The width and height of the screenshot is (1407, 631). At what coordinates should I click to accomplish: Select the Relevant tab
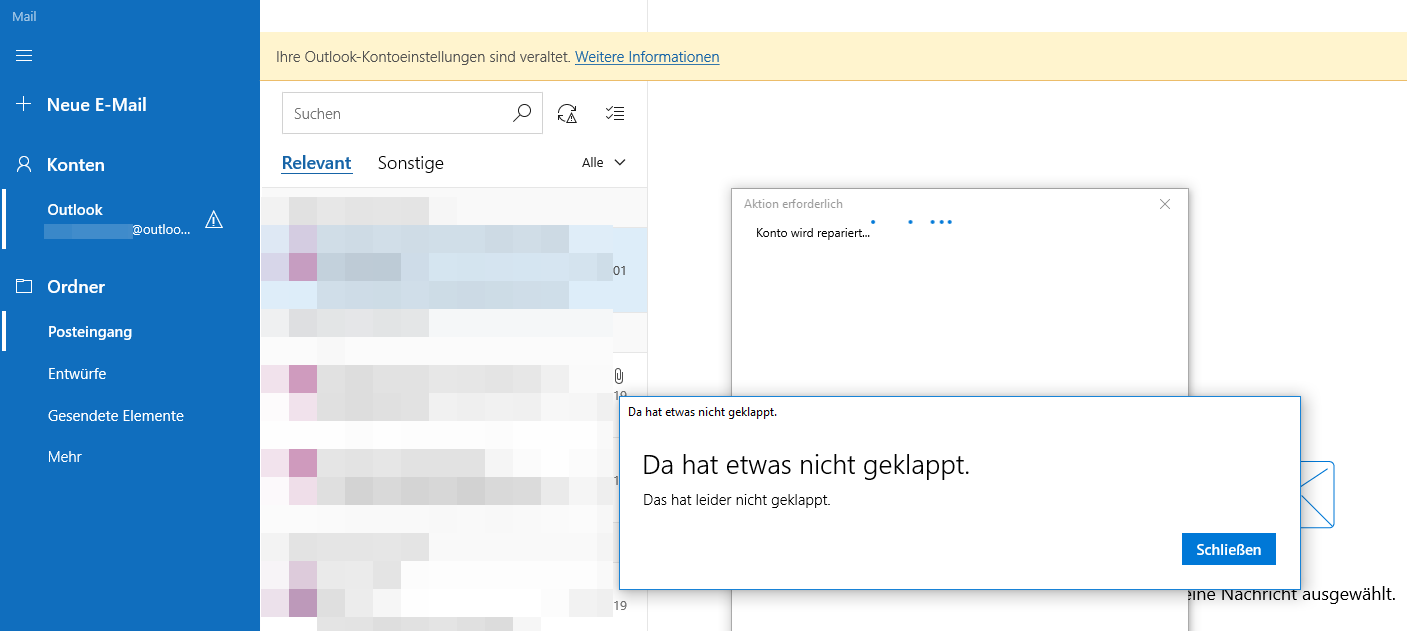pos(316,163)
